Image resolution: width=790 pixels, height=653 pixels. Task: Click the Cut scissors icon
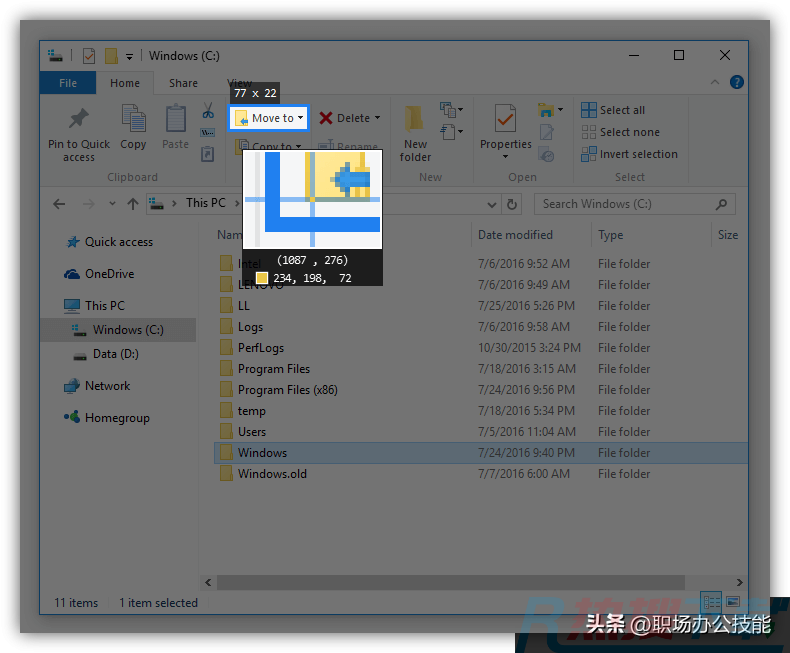pyautogui.click(x=208, y=110)
